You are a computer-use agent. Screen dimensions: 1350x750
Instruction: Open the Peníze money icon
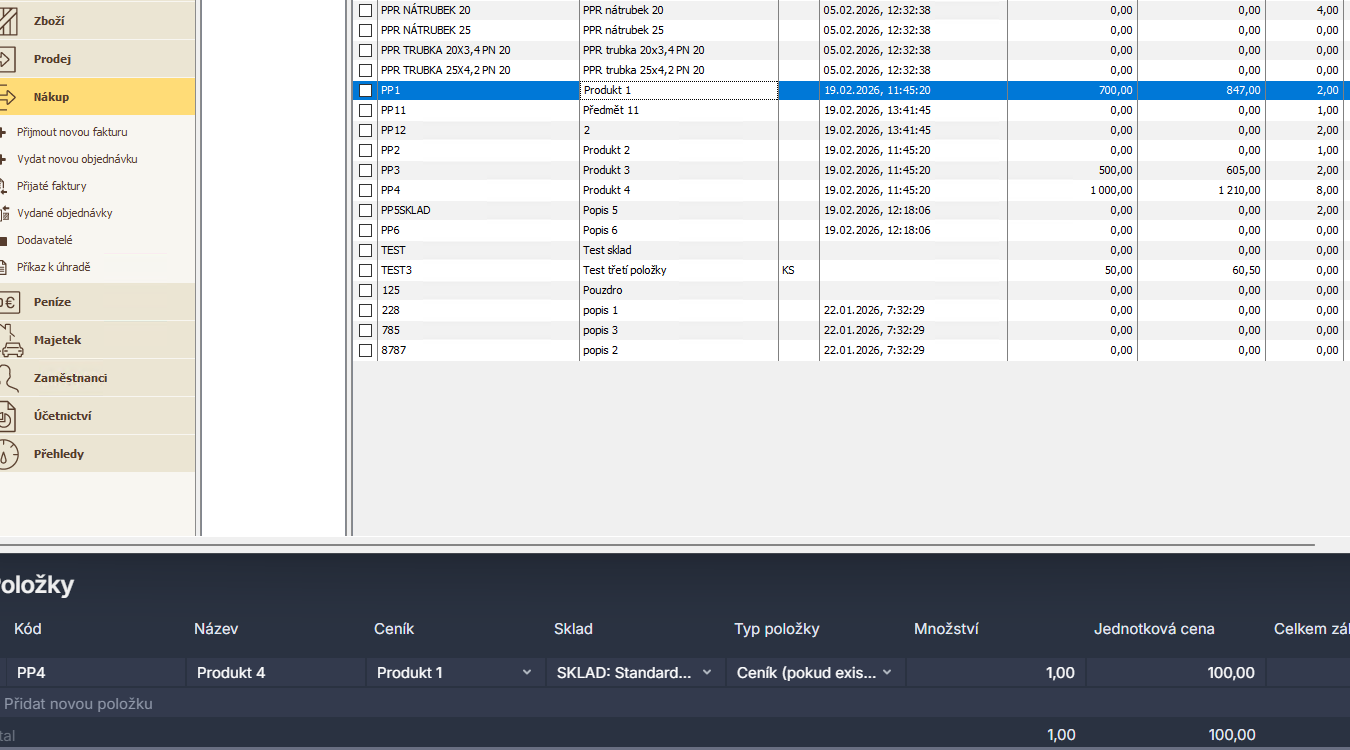pos(8,302)
